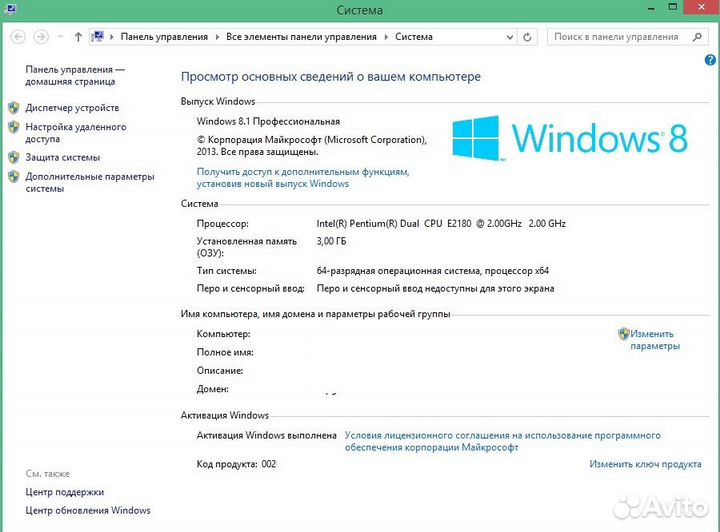Click shield icon next to Изменить параметры

[x=623, y=334]
